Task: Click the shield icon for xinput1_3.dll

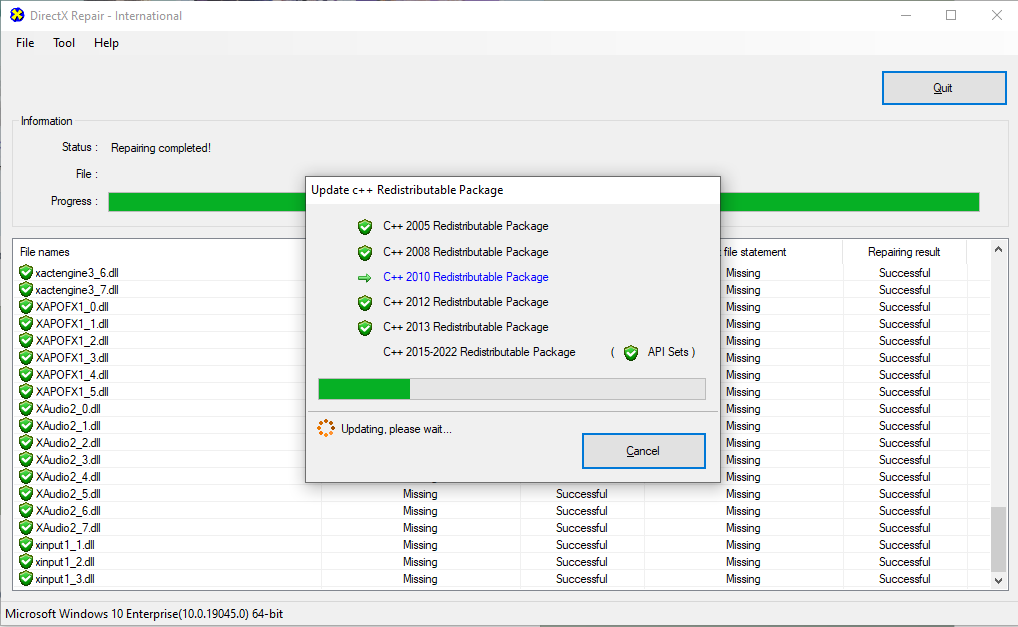Action: pos(26,579)
